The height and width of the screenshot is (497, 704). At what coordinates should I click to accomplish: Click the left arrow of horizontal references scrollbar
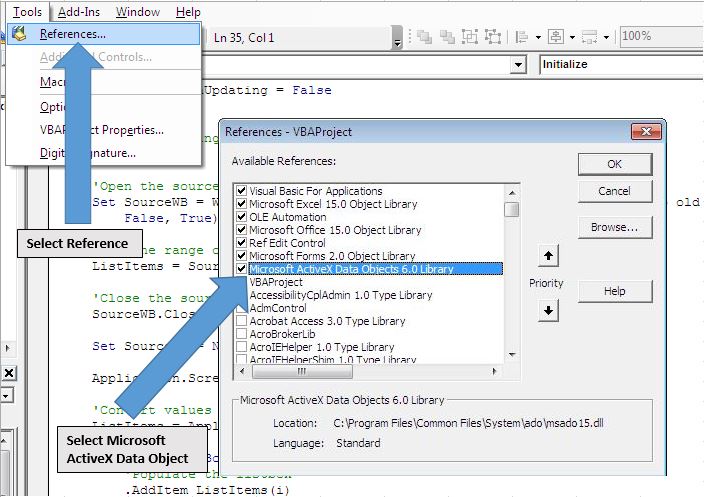242,371
